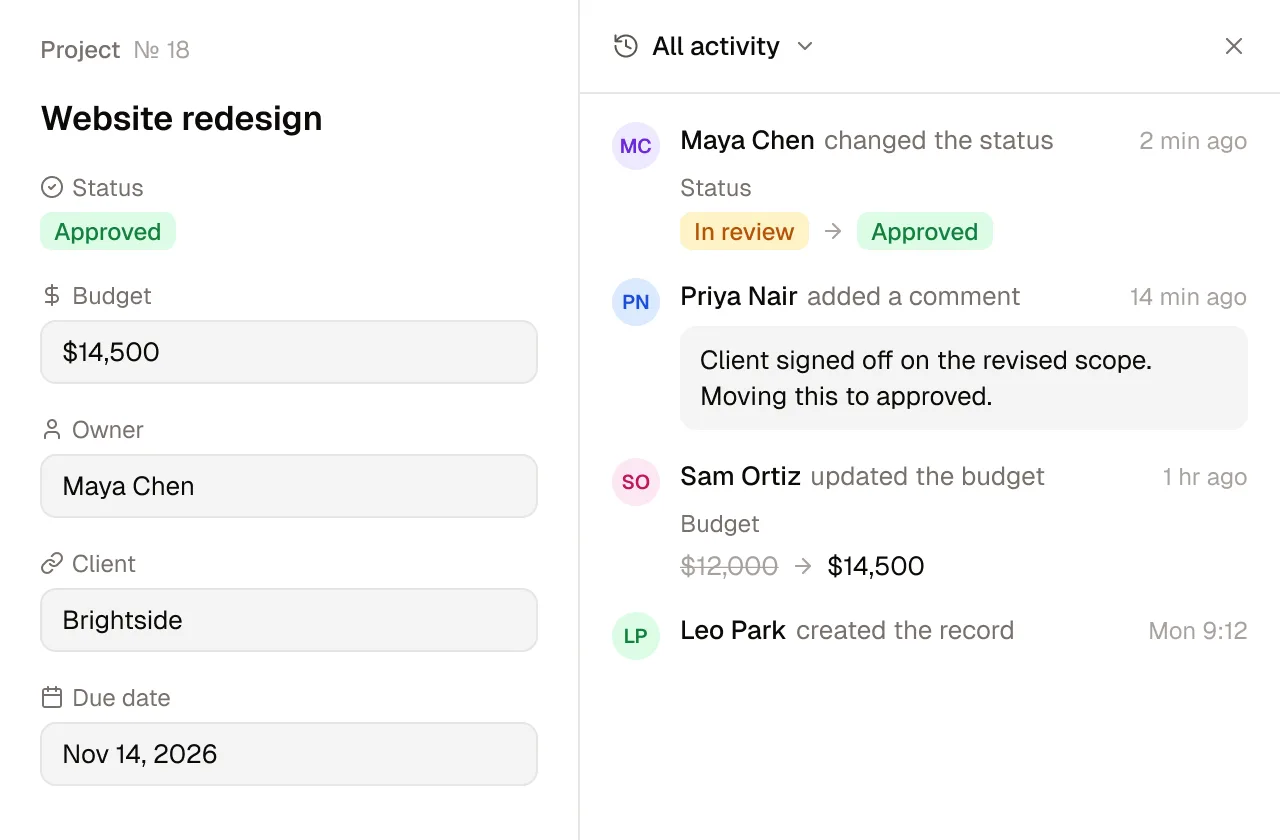Click the 'added a comment' activity text
1280x840 pixels.
914,296
